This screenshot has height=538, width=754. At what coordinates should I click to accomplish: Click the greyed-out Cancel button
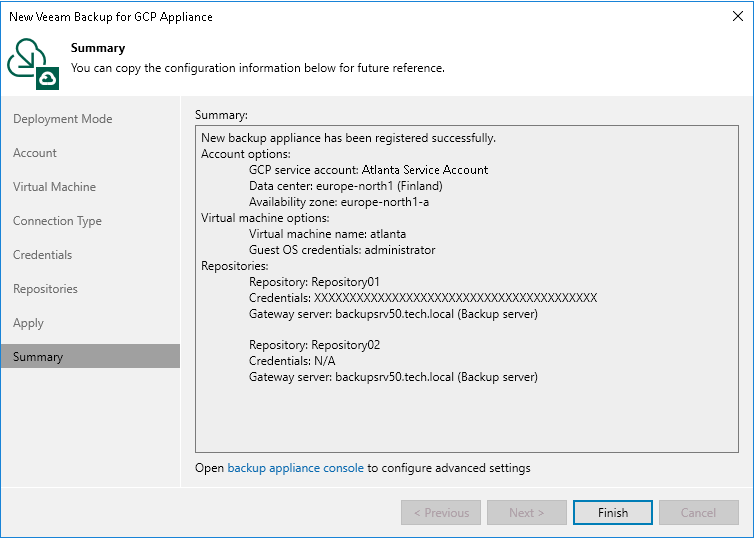point(698,513)
